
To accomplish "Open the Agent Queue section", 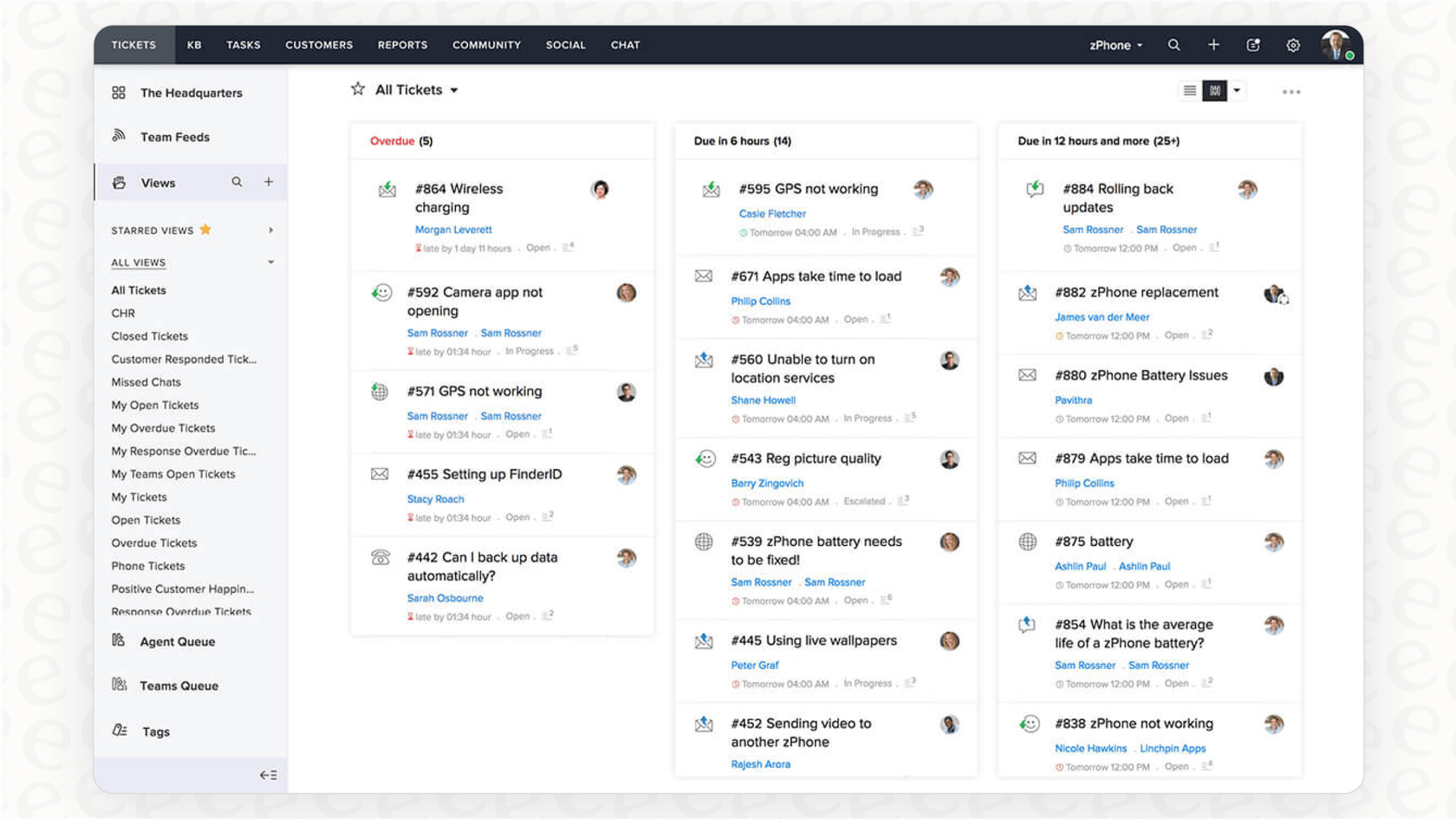I will coord(177,641).
